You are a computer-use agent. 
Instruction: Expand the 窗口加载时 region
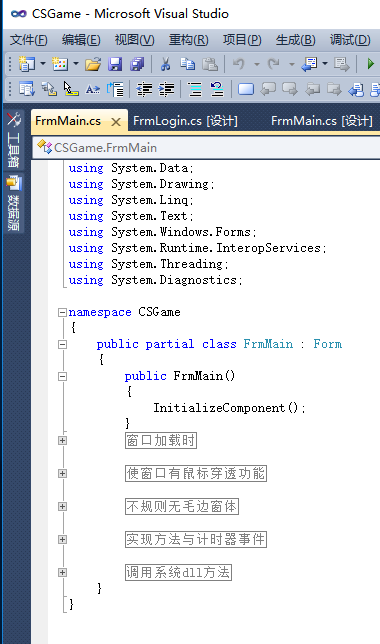tap(62, 440)
